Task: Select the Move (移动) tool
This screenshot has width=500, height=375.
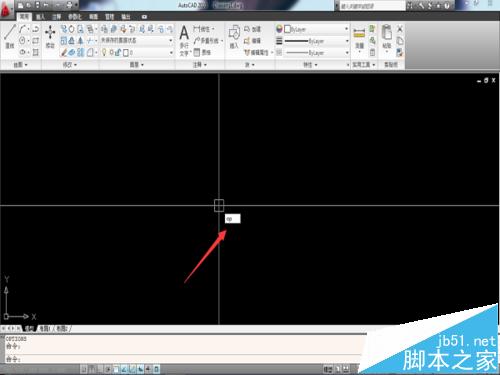Action: (x=50, y=37)
